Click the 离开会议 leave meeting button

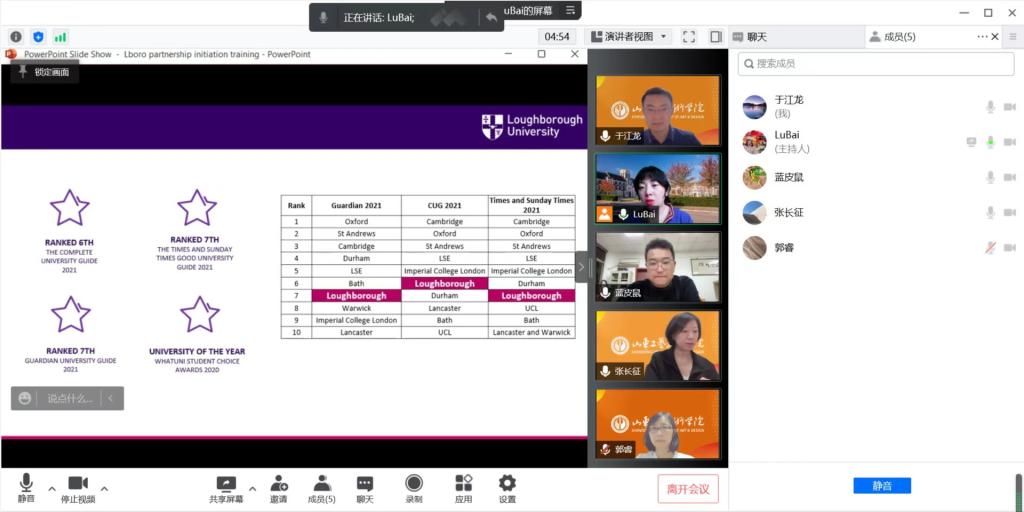[688, 488]
